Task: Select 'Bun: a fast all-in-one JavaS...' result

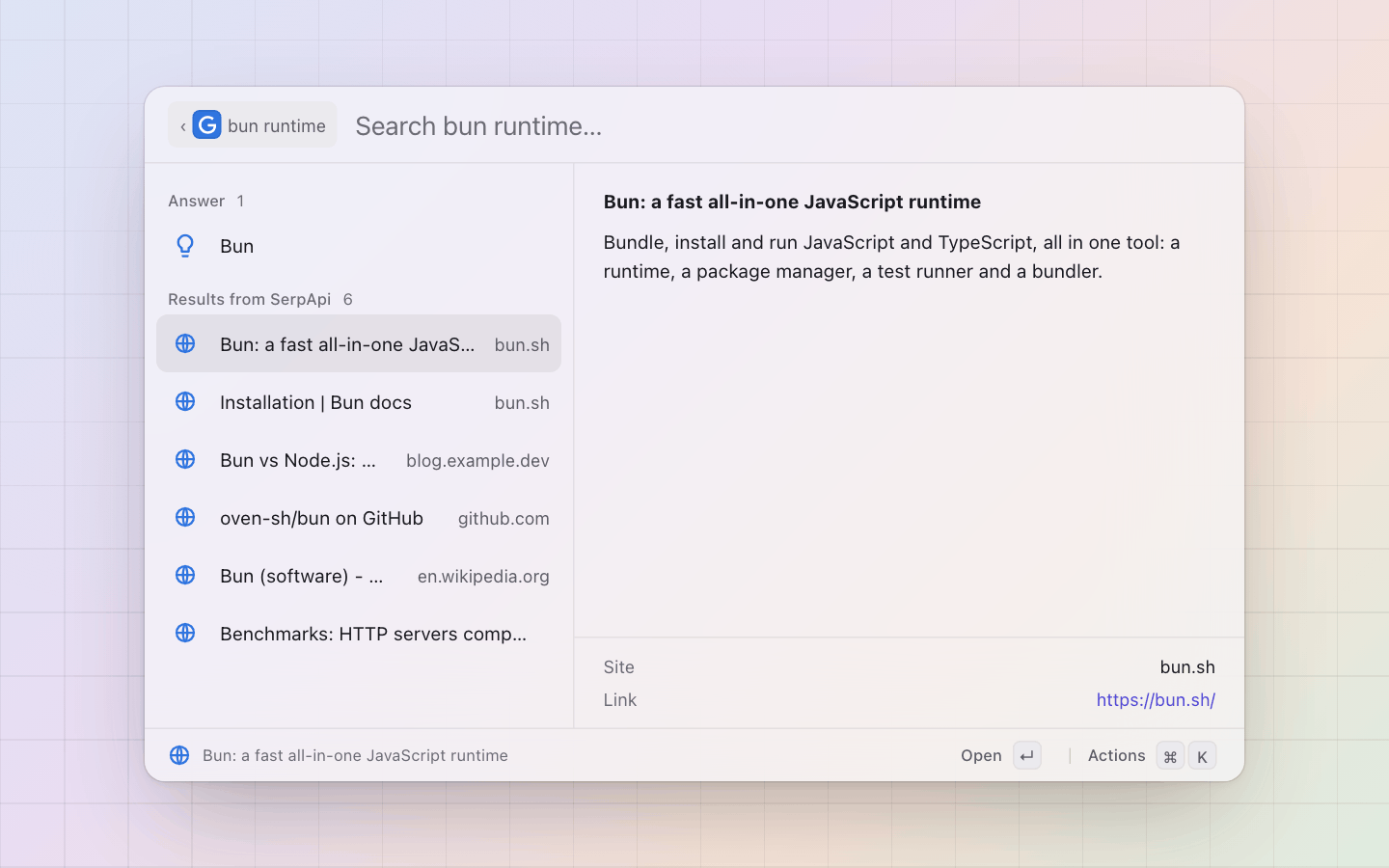Action: coord(359,343)
